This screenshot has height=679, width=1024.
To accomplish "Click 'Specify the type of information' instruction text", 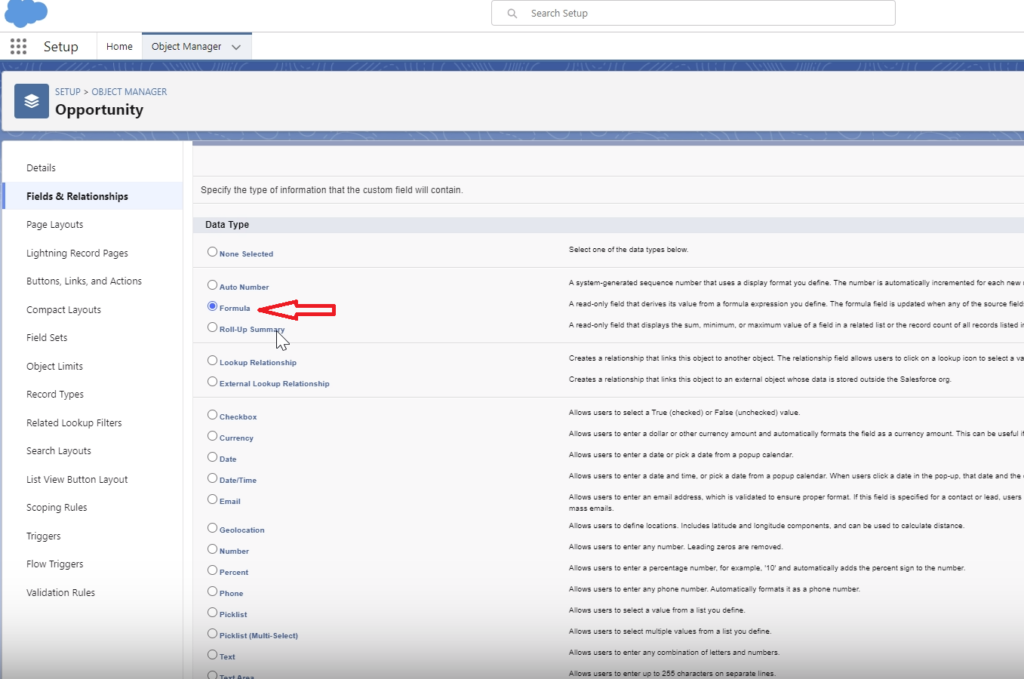I will point(332,190).
